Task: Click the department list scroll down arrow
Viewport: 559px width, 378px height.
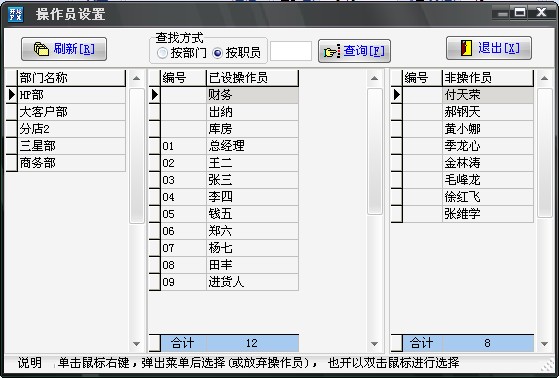Action: click(137, 344)
